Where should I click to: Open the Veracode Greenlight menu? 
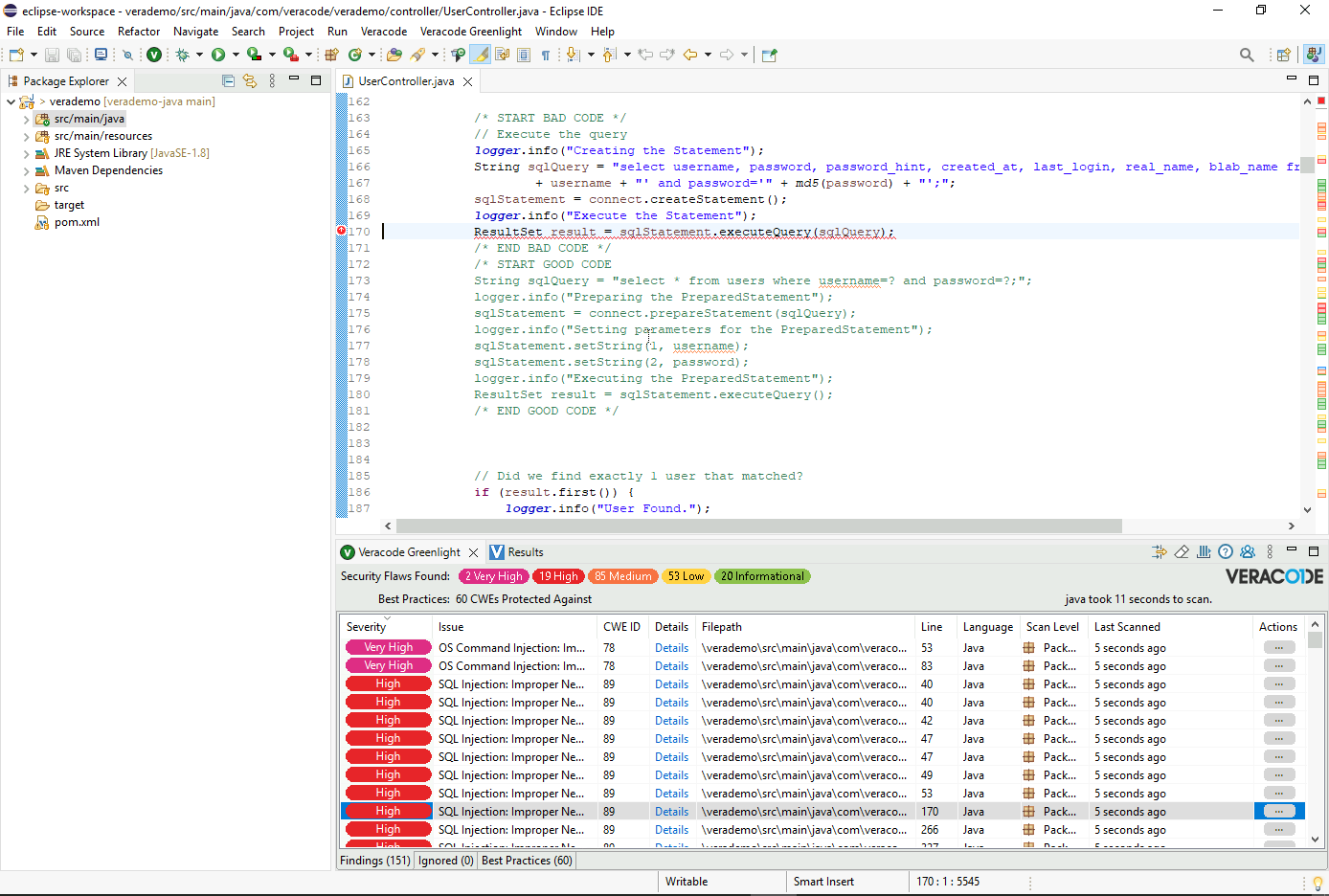click(x=471, y=32)
